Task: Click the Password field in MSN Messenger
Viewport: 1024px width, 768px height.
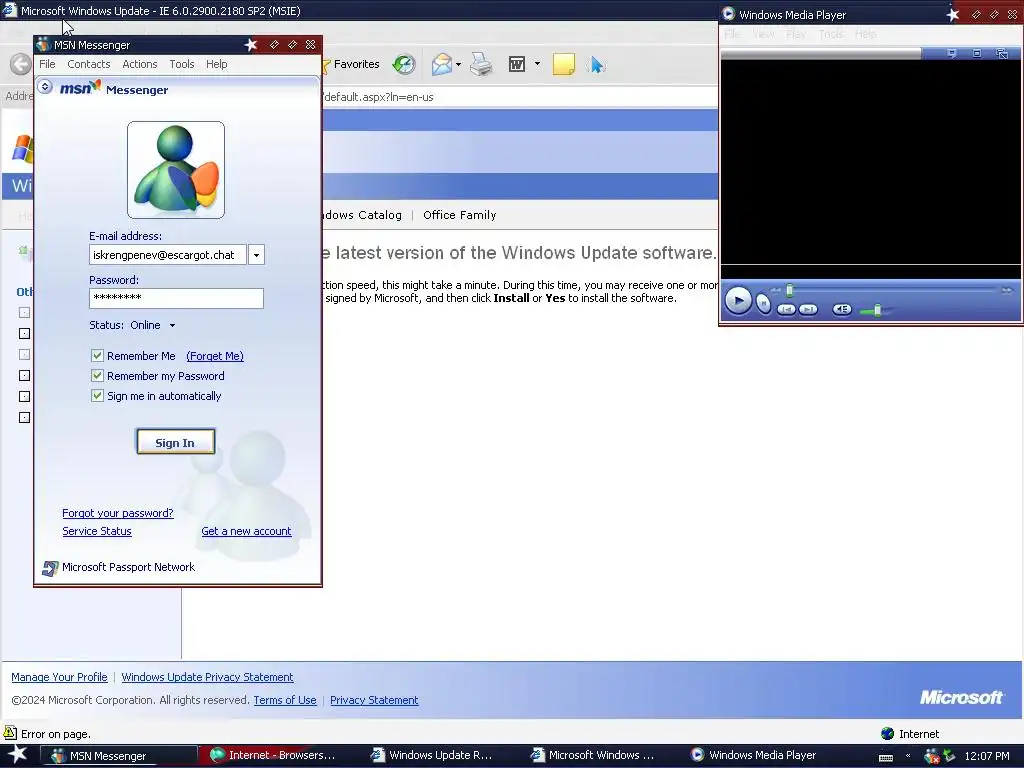Action: click(176, 298)
